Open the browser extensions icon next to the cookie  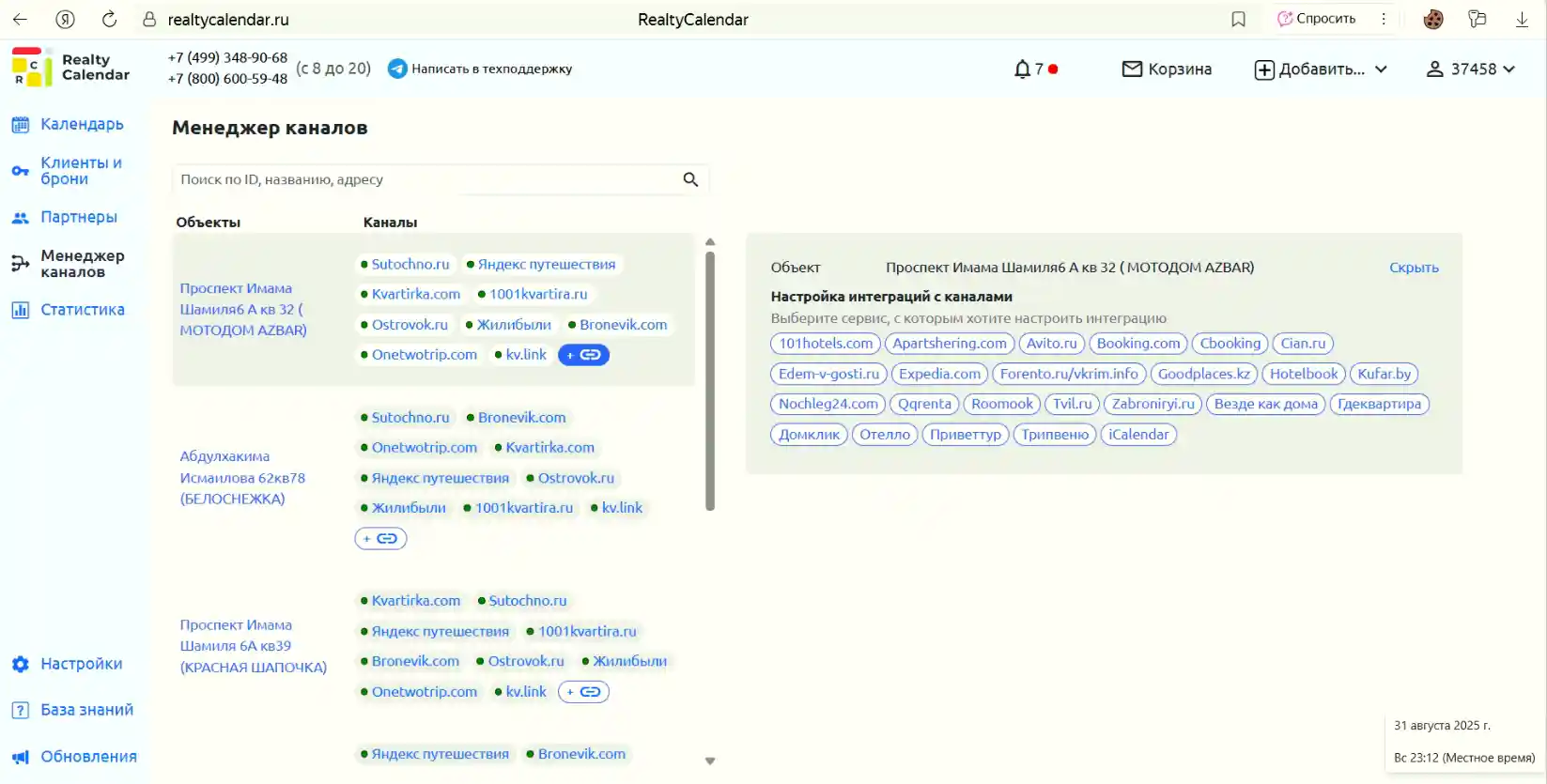[1477, 19]
